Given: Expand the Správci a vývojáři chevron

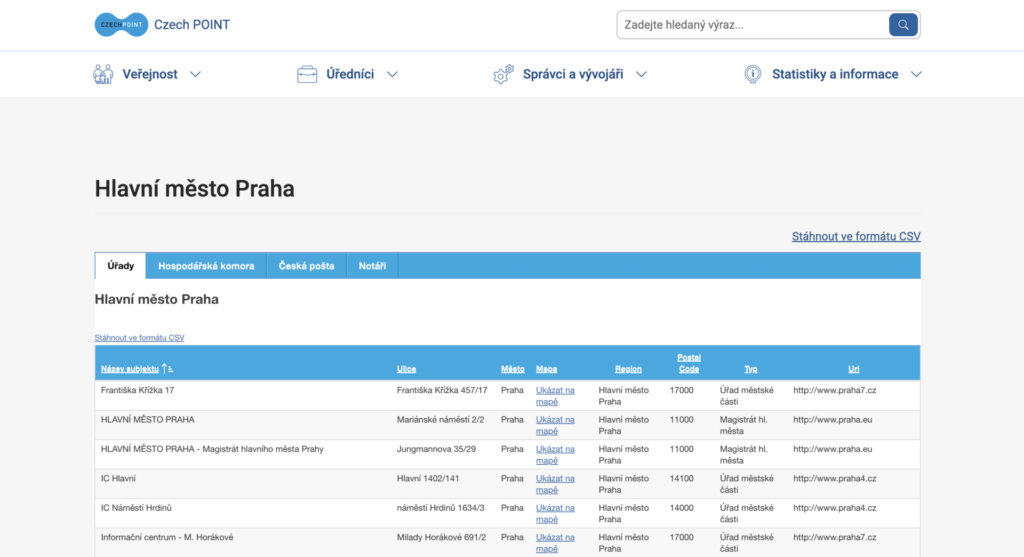Looking at the screenshot, I should coord(641,74).
